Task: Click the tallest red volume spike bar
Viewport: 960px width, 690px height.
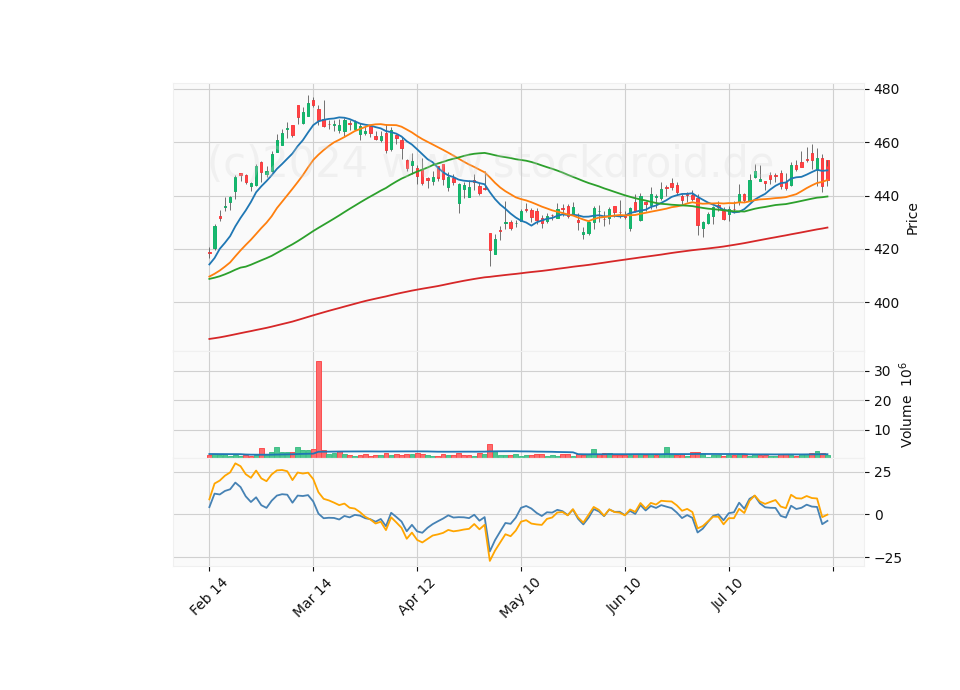Action: [x=319, y=409]
